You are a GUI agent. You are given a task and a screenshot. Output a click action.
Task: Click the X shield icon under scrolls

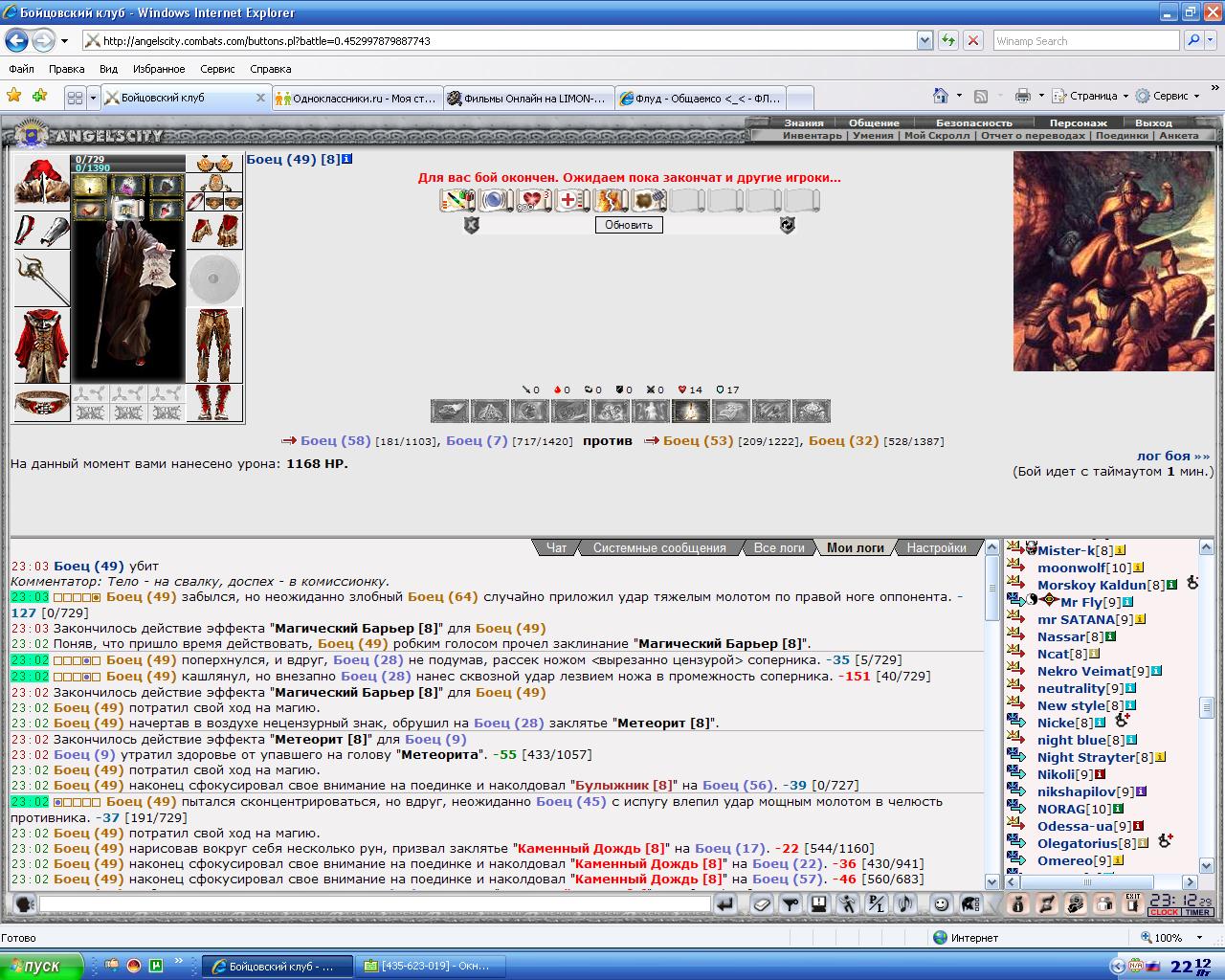point(471,225)
